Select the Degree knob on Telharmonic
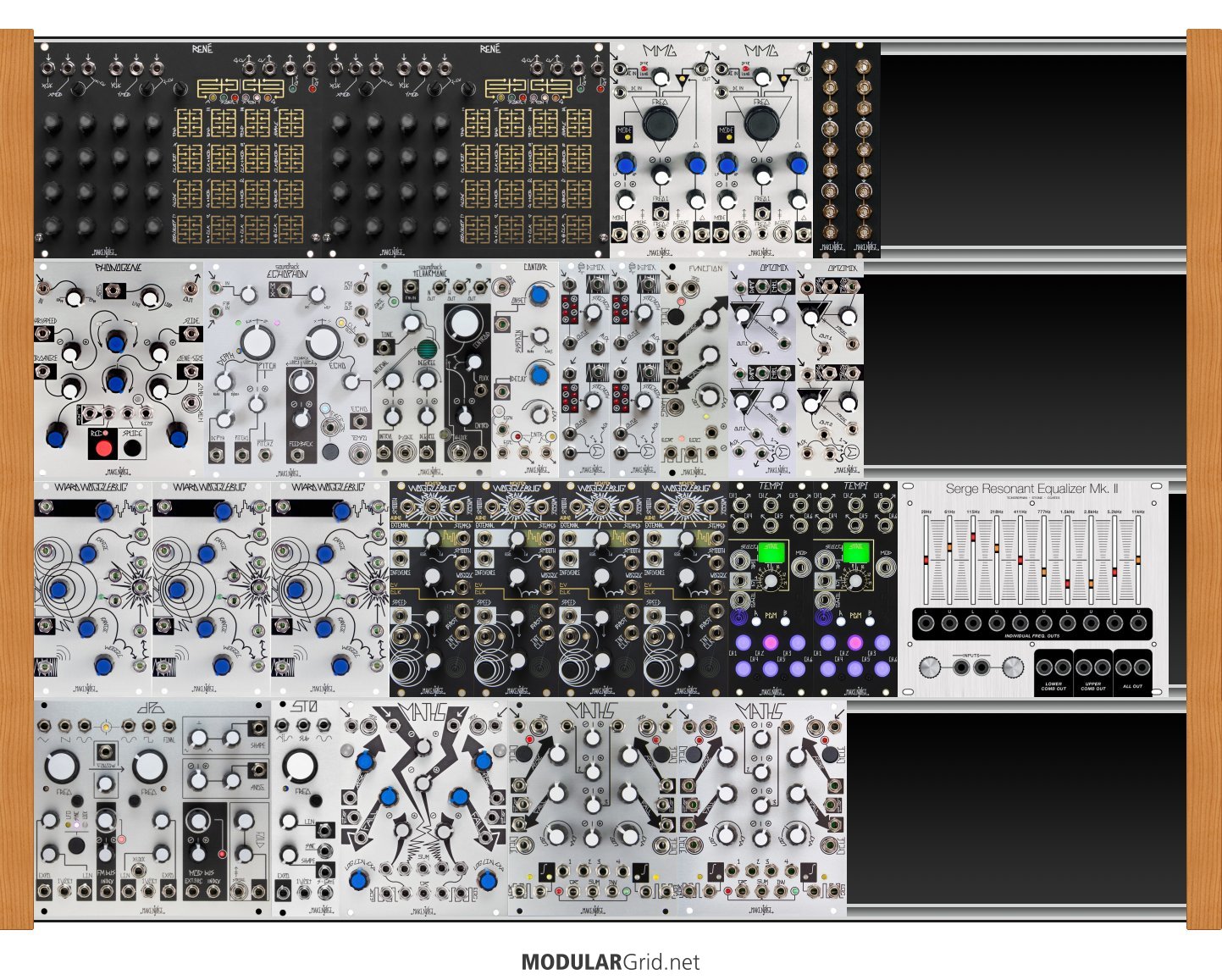This screenshot has height=980, width=1222. pos(428,381)
